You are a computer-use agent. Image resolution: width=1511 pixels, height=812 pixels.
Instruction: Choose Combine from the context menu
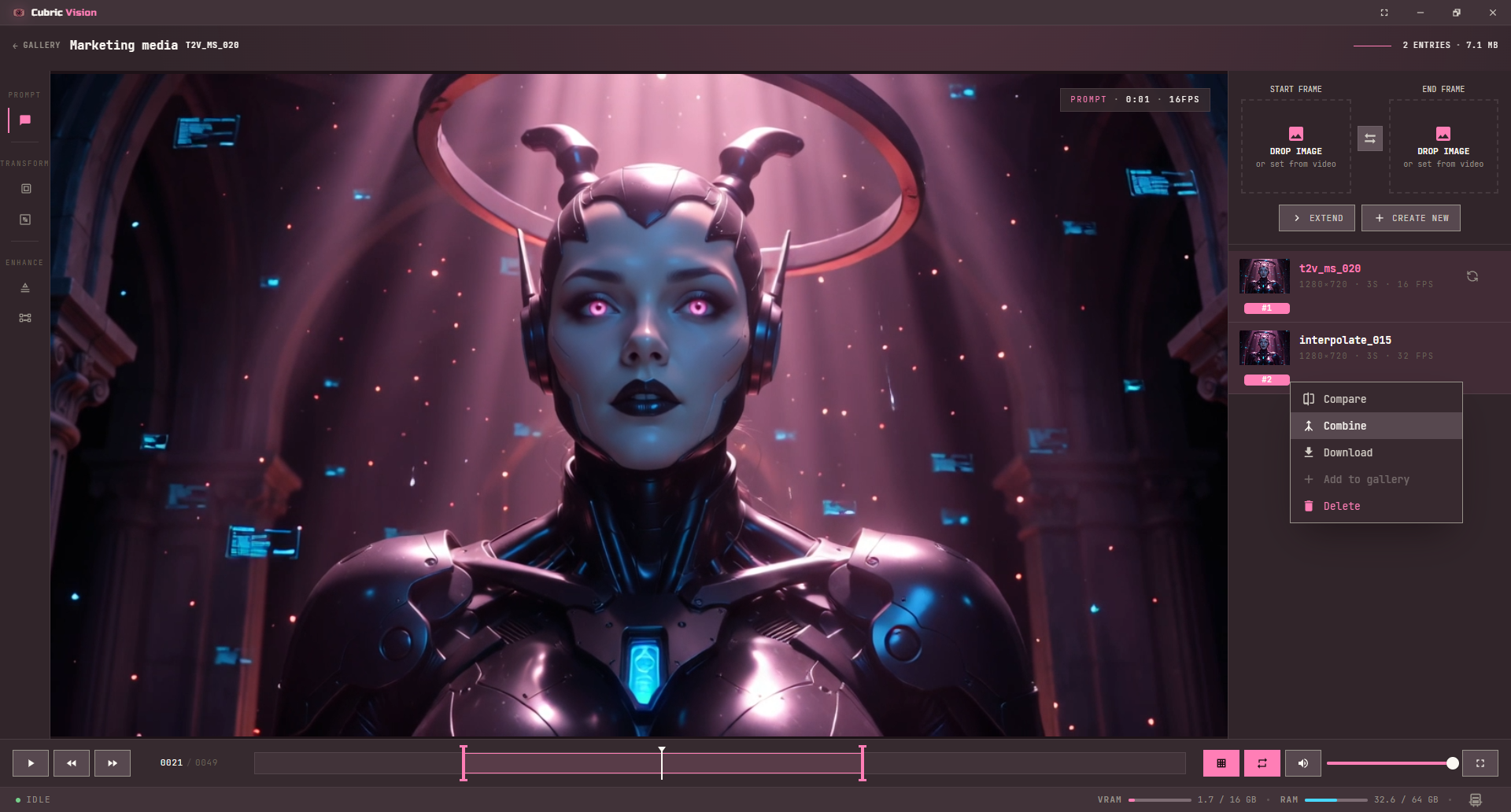[1376, 426]
